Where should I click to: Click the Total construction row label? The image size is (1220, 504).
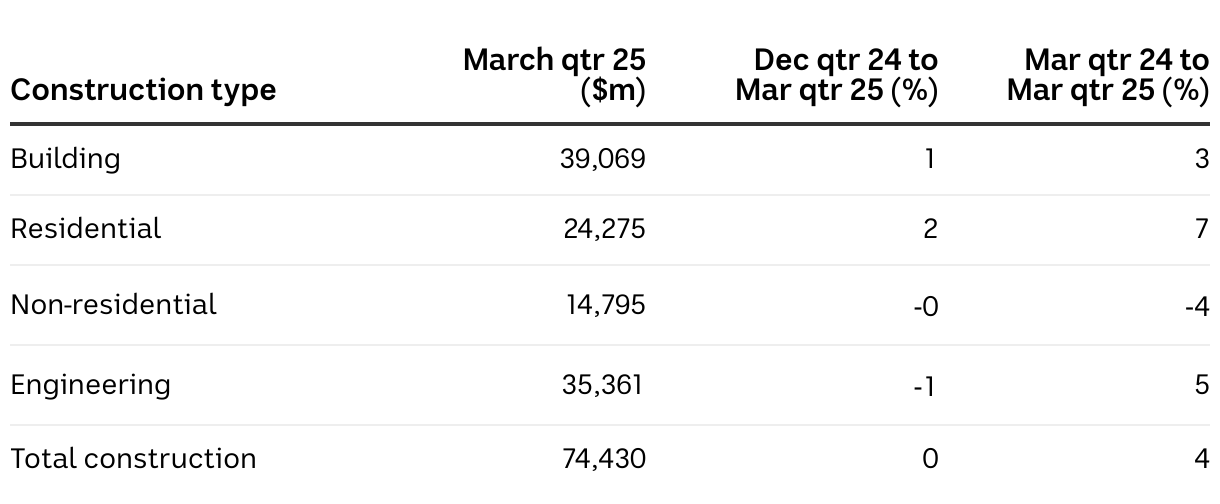133,459
